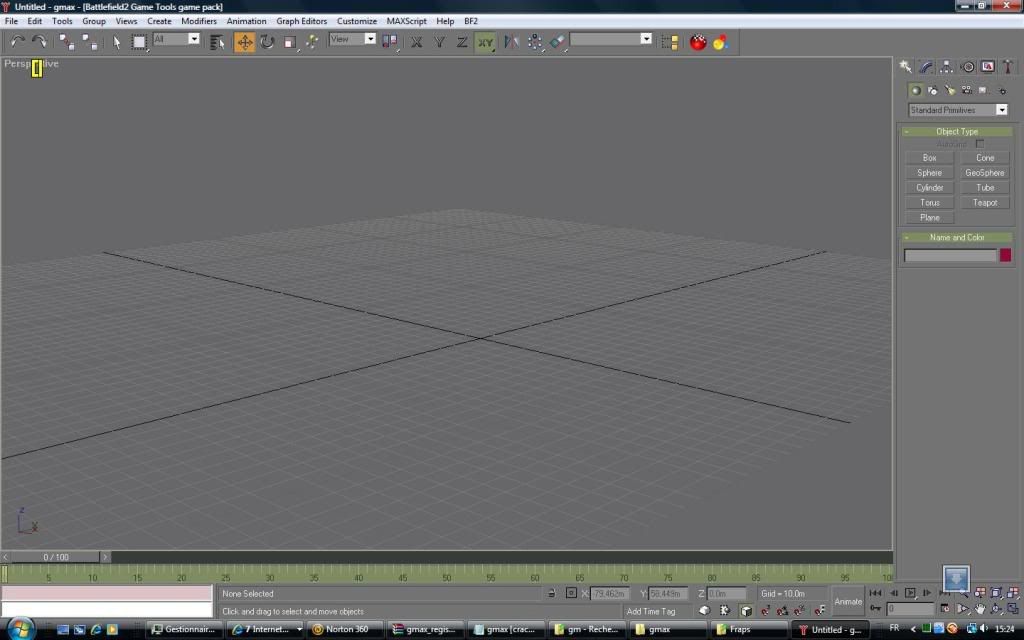
Task: Select the Lights category icon
Action: (x=949, y=90)
